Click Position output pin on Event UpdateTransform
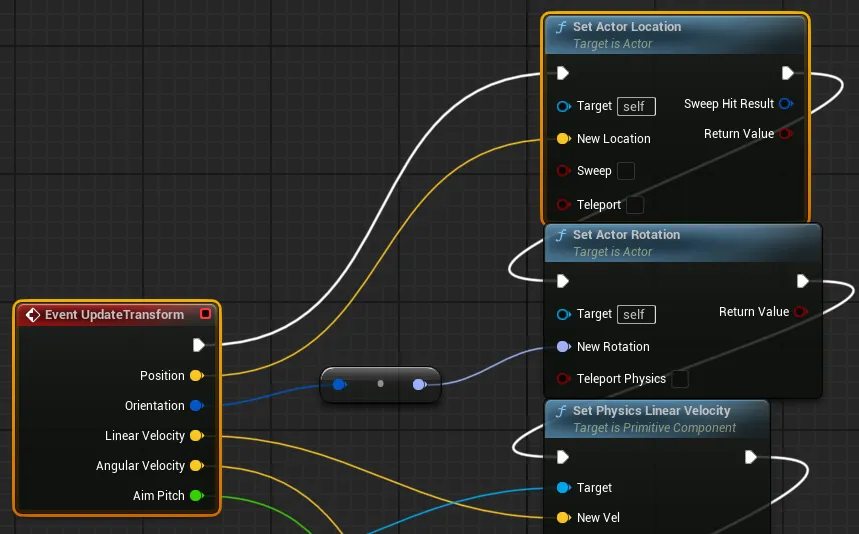 [196, 376]
